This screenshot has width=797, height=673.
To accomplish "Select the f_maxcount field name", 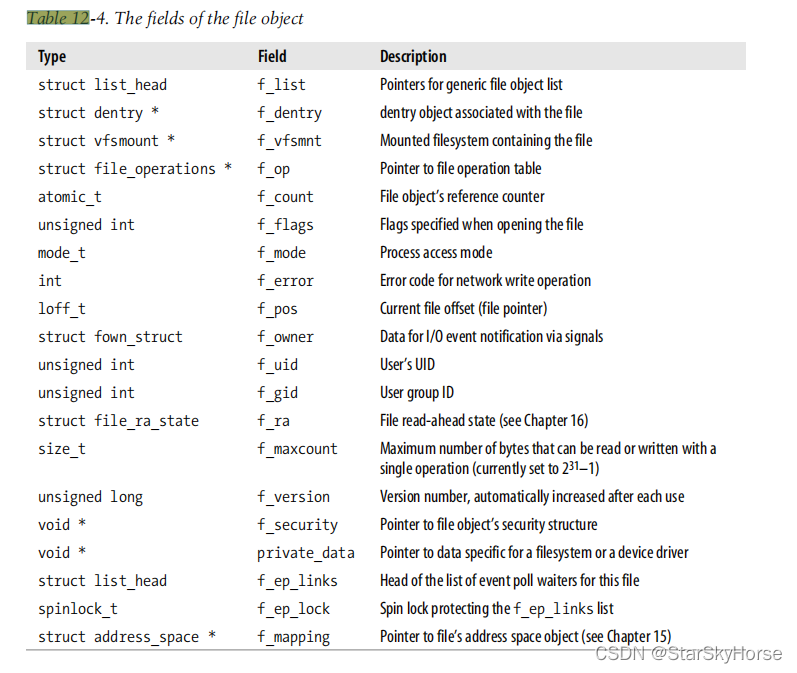I will pyautogui.click(x=297, y=449).
